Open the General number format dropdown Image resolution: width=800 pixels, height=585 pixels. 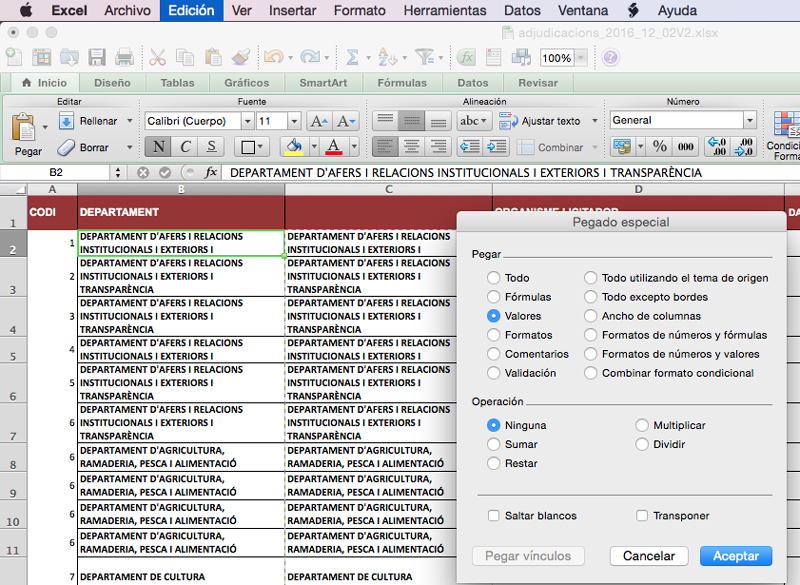749,120
